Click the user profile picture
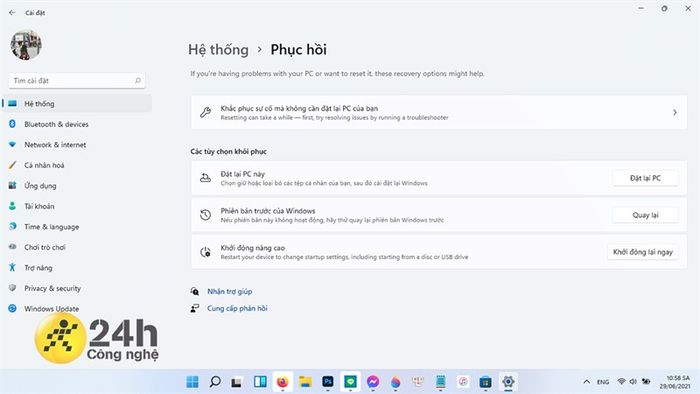700x394 pixels. [x=26, y=45]
